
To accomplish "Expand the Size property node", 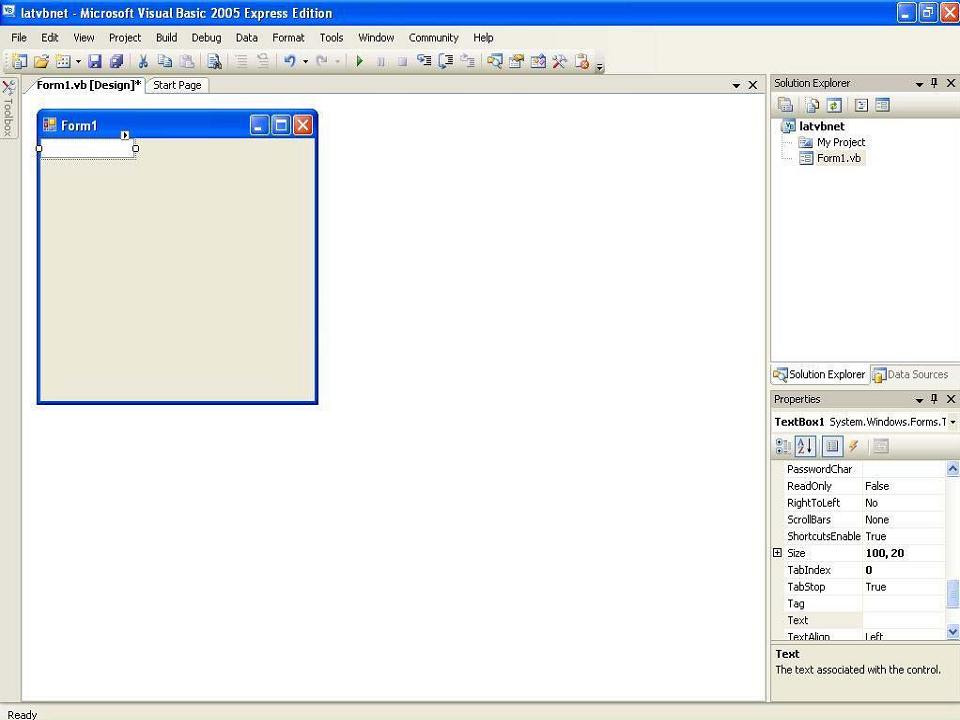I will (x=778, y=552).
